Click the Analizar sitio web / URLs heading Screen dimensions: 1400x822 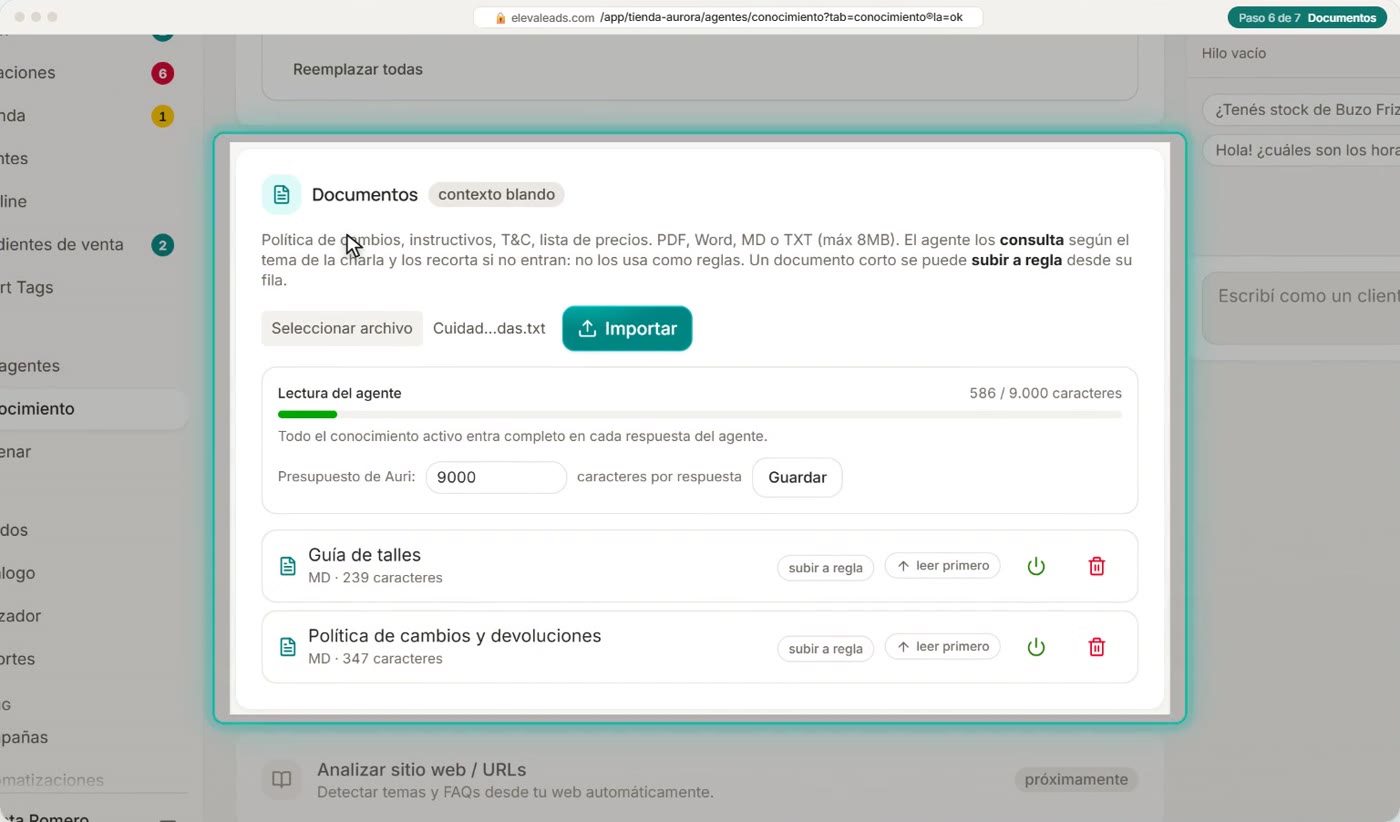click(x=421, y=770)
